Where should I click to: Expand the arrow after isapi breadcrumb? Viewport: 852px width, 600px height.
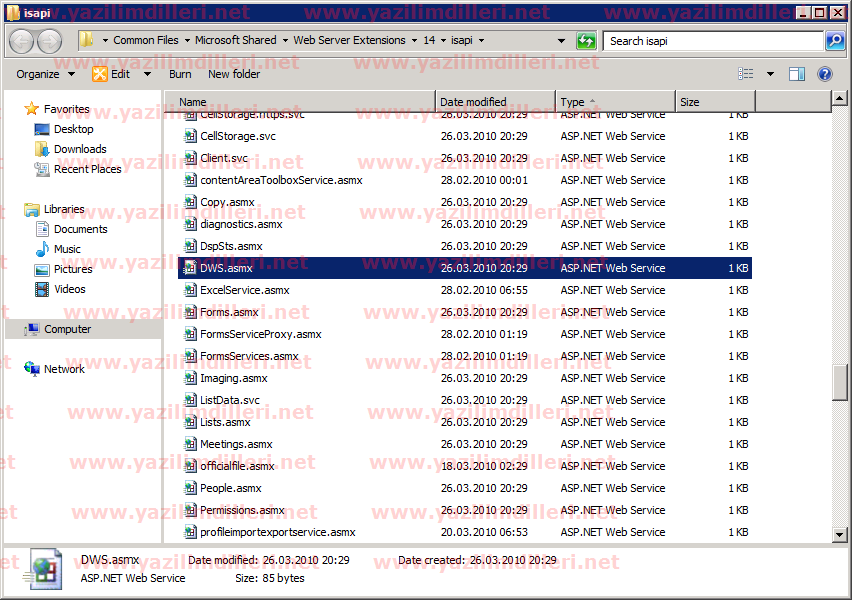click(x=481, y=40)
